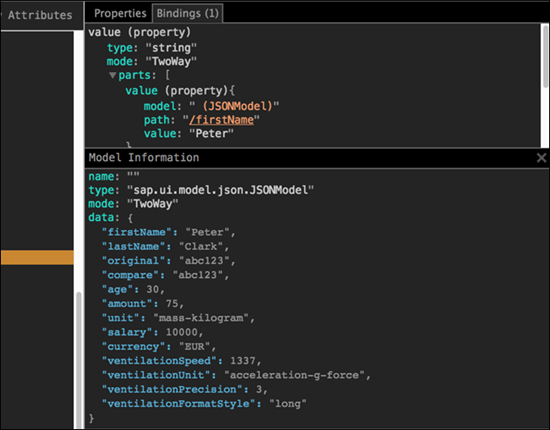Click the "salary": 10000 data row
Viewport: 550px width, 430px height.
pyautogui.click(x=152, y=332)
